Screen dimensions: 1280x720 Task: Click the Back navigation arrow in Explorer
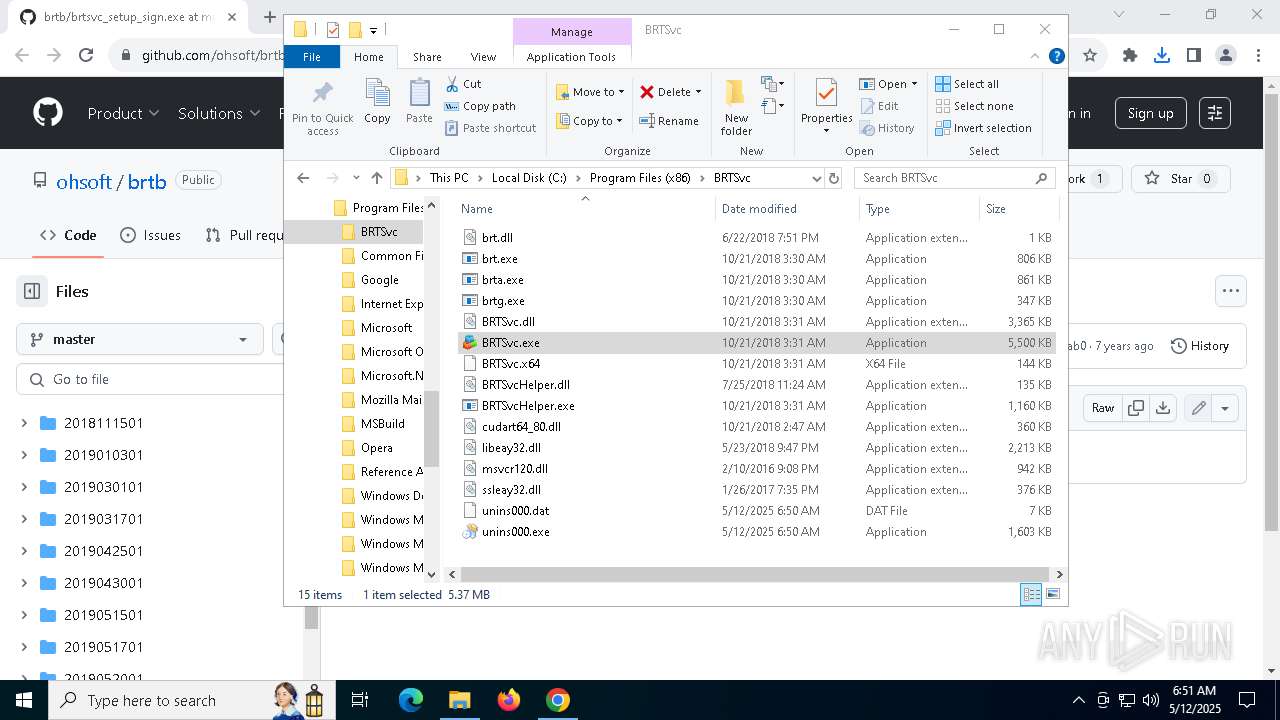303,178
